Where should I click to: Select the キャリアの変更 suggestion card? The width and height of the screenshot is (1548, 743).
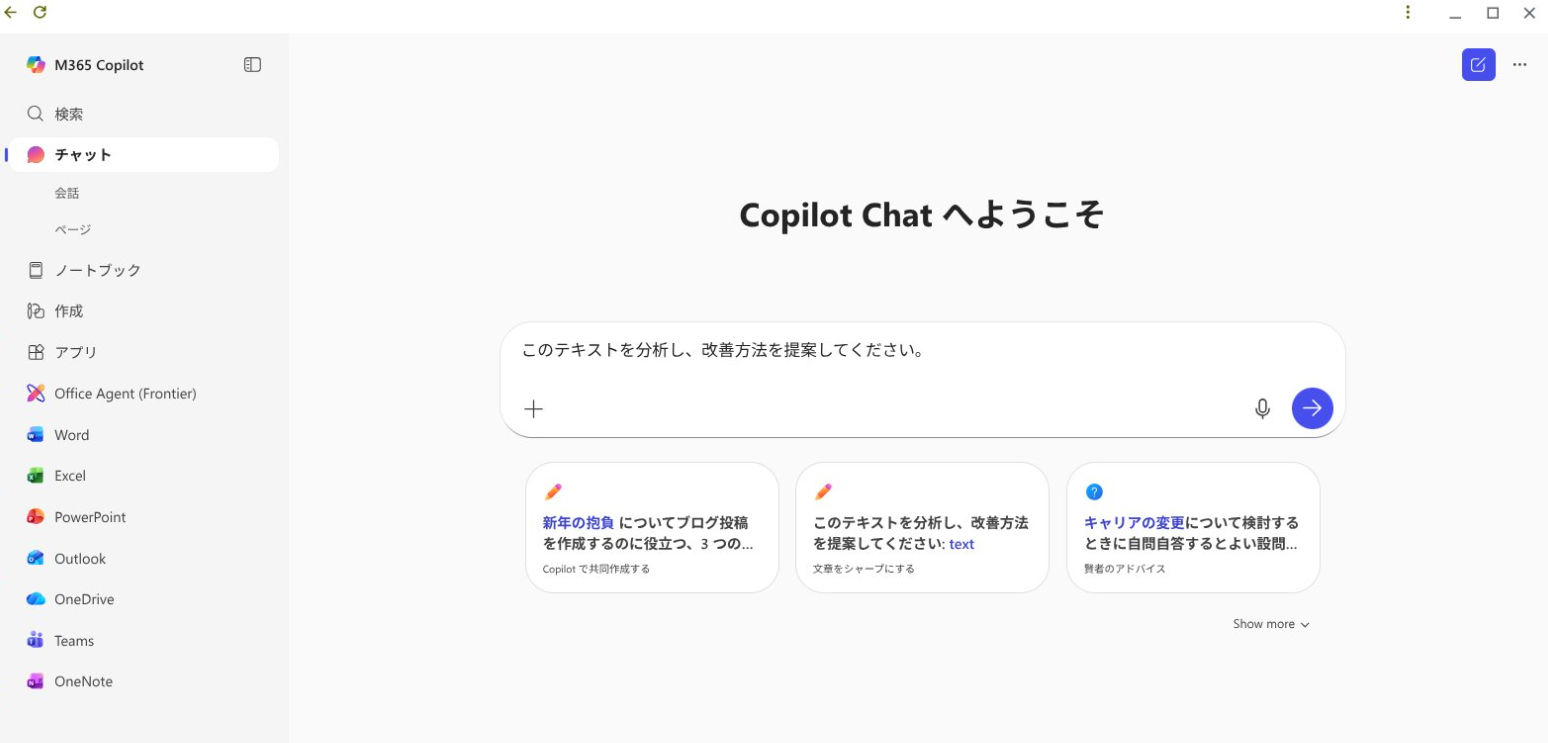pos(1192,527)
